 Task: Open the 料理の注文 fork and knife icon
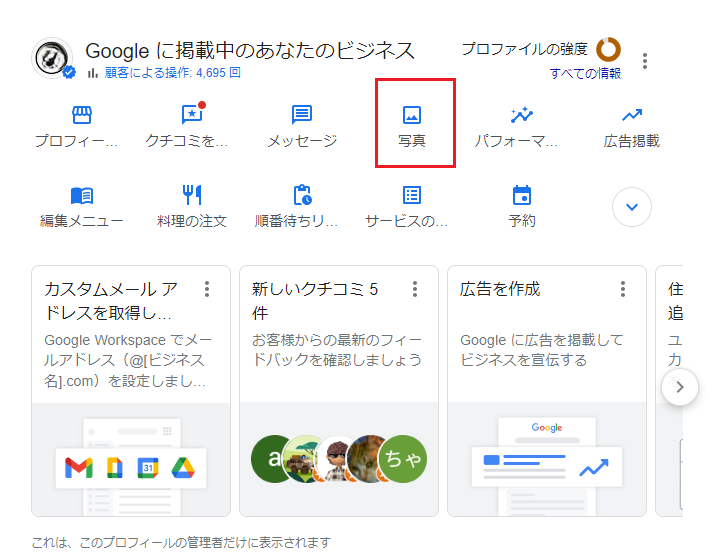192,195
